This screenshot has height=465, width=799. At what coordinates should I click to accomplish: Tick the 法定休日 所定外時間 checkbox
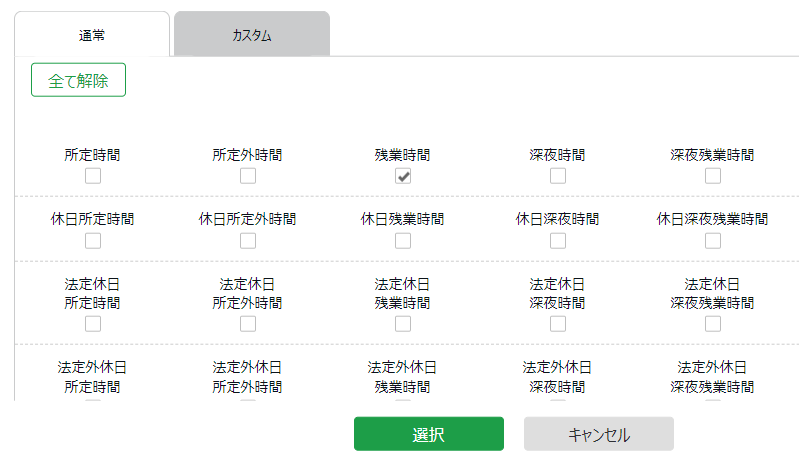248,324
